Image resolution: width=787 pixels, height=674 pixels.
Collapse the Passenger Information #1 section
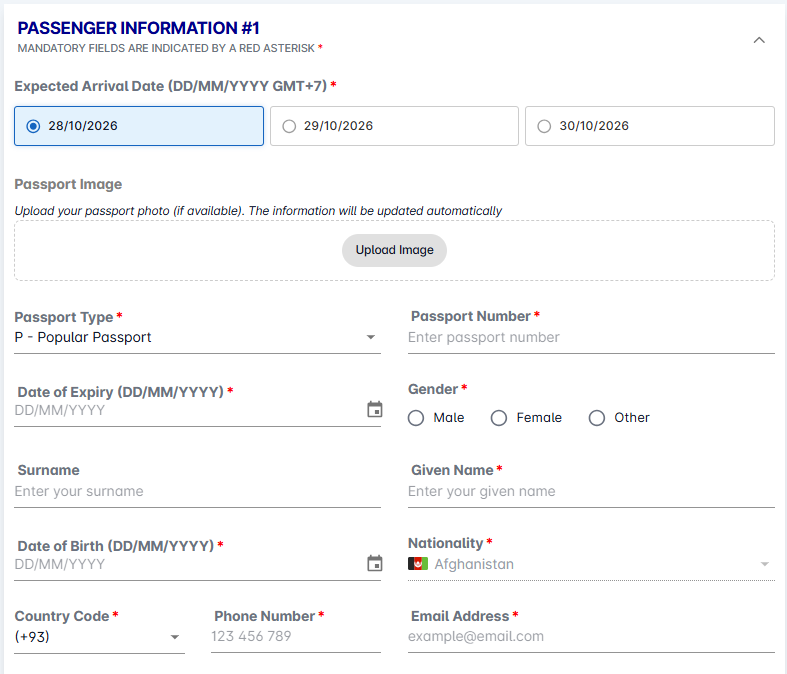tap(759, 40)
